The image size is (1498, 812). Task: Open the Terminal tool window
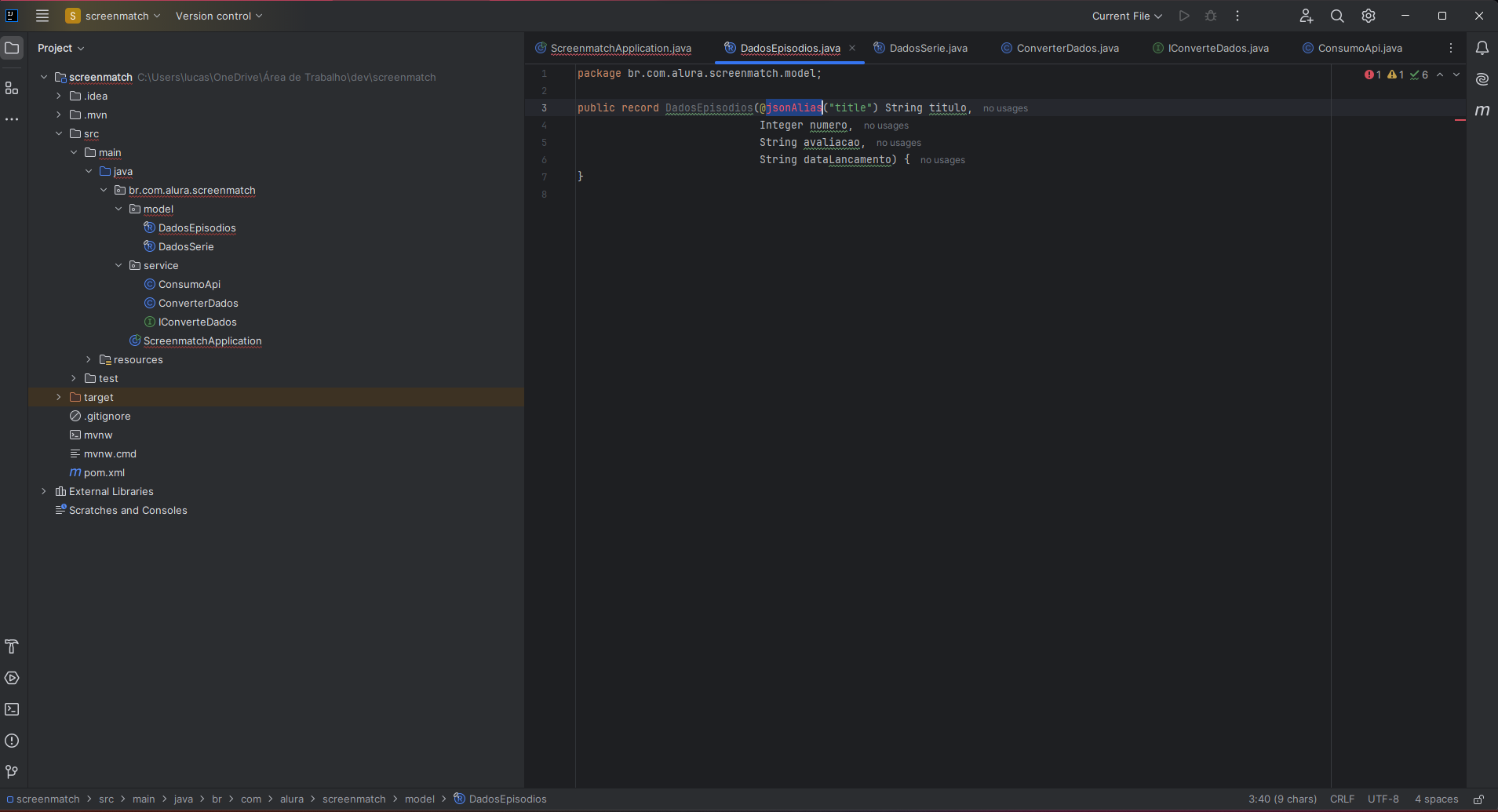point(12,709)
